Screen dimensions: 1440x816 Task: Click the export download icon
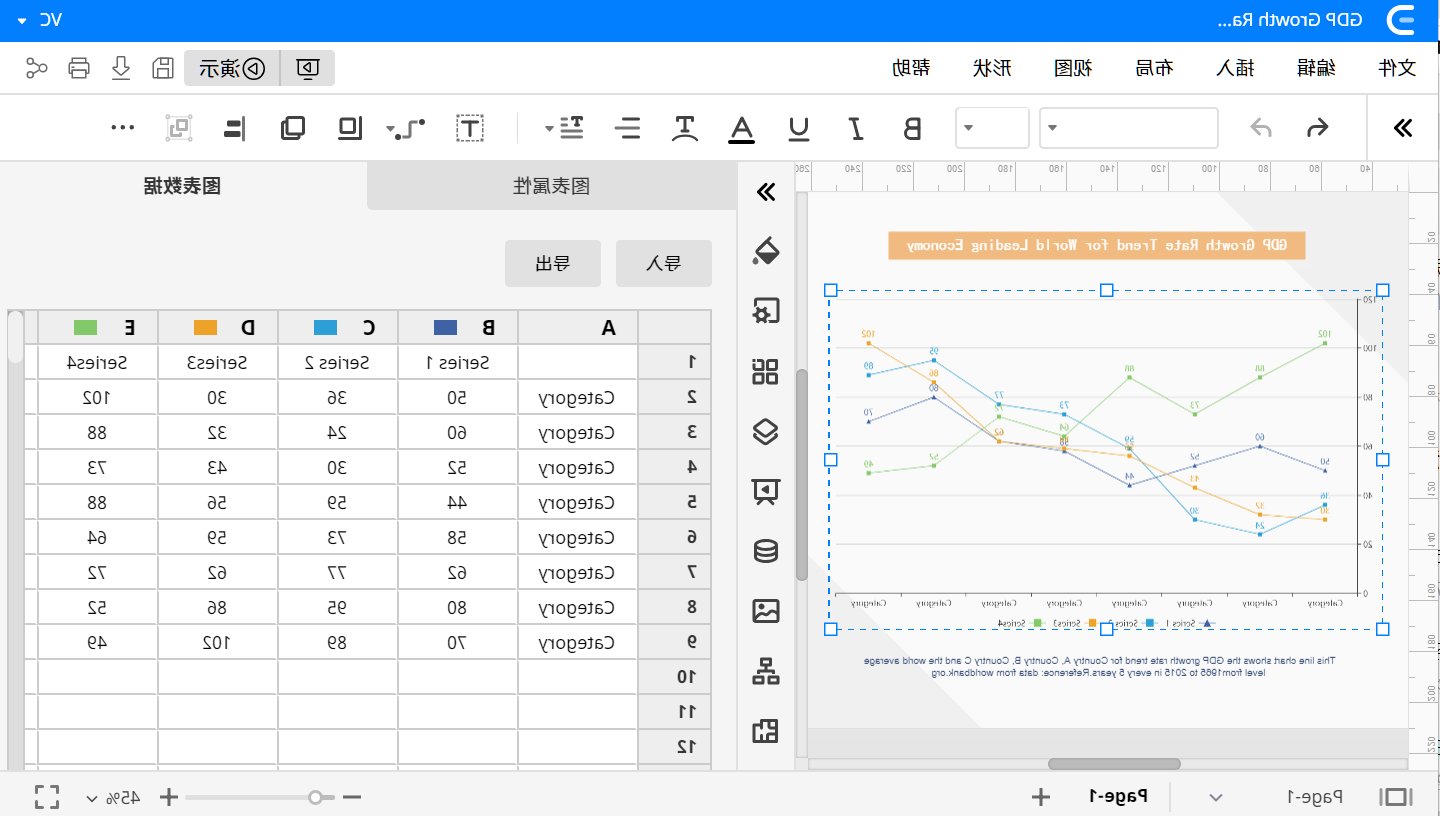click(x=121, y=68)
